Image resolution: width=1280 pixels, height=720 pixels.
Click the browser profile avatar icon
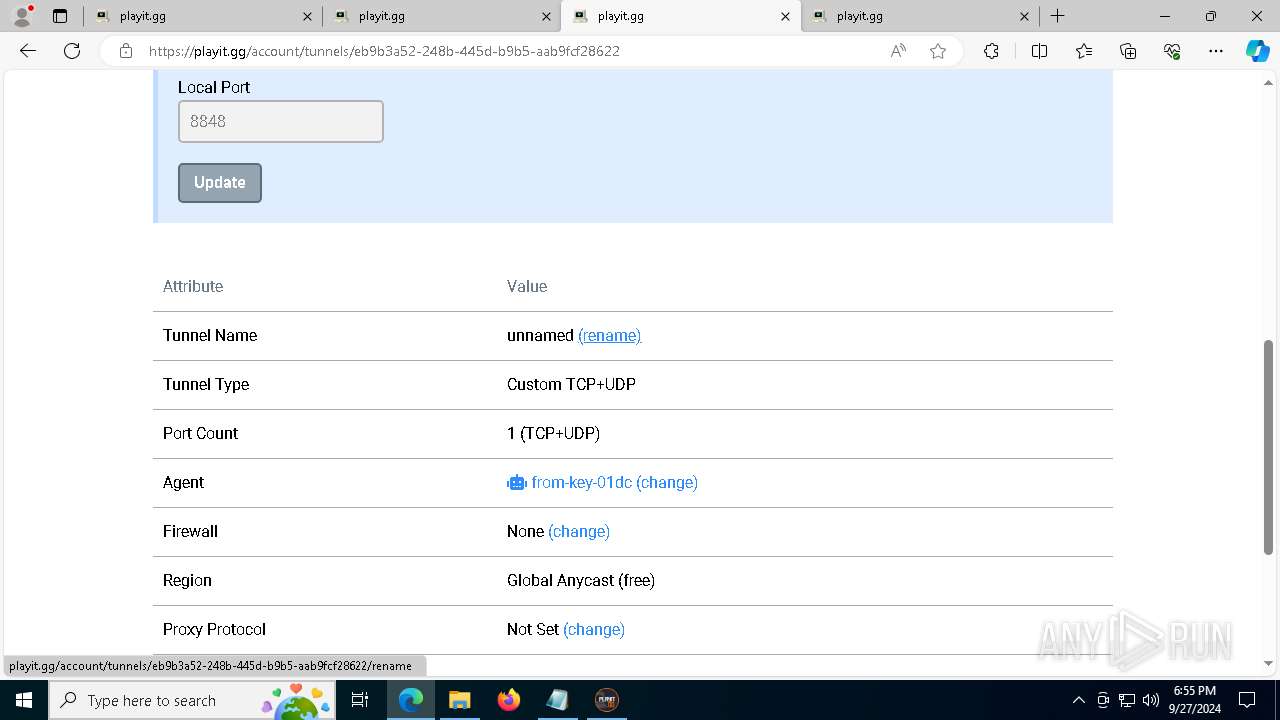[22, 16]
